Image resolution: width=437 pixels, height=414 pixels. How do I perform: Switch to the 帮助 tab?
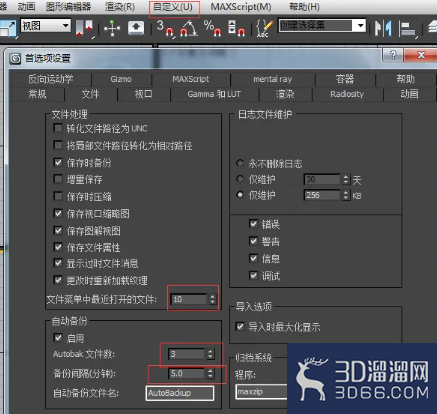click(406, 79)
